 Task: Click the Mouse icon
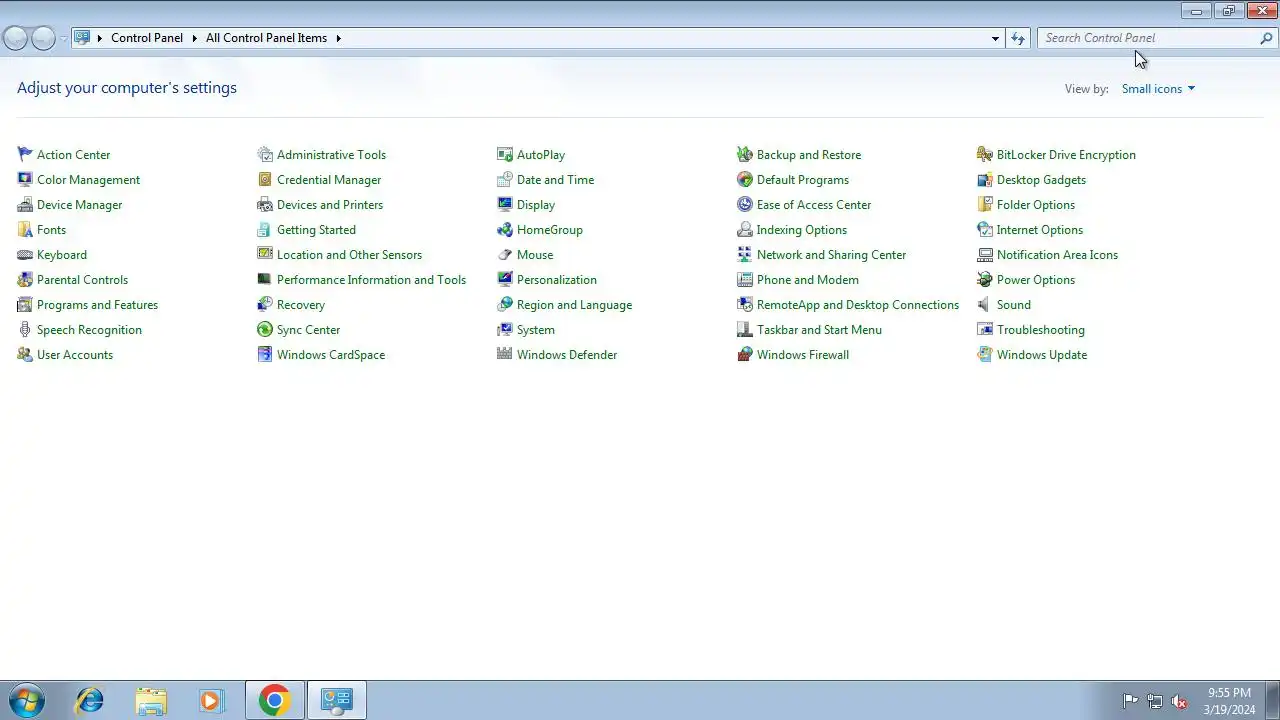click(x=505, y=254)
